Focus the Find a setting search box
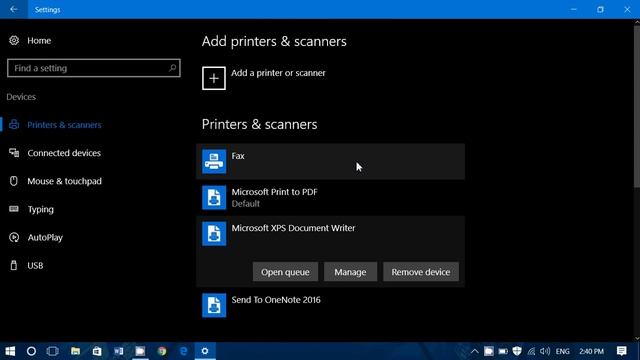 coord(93,68)
